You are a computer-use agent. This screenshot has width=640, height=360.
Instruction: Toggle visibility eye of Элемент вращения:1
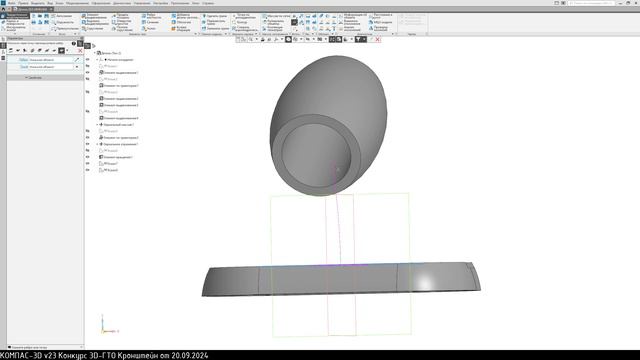pos(88,157)
